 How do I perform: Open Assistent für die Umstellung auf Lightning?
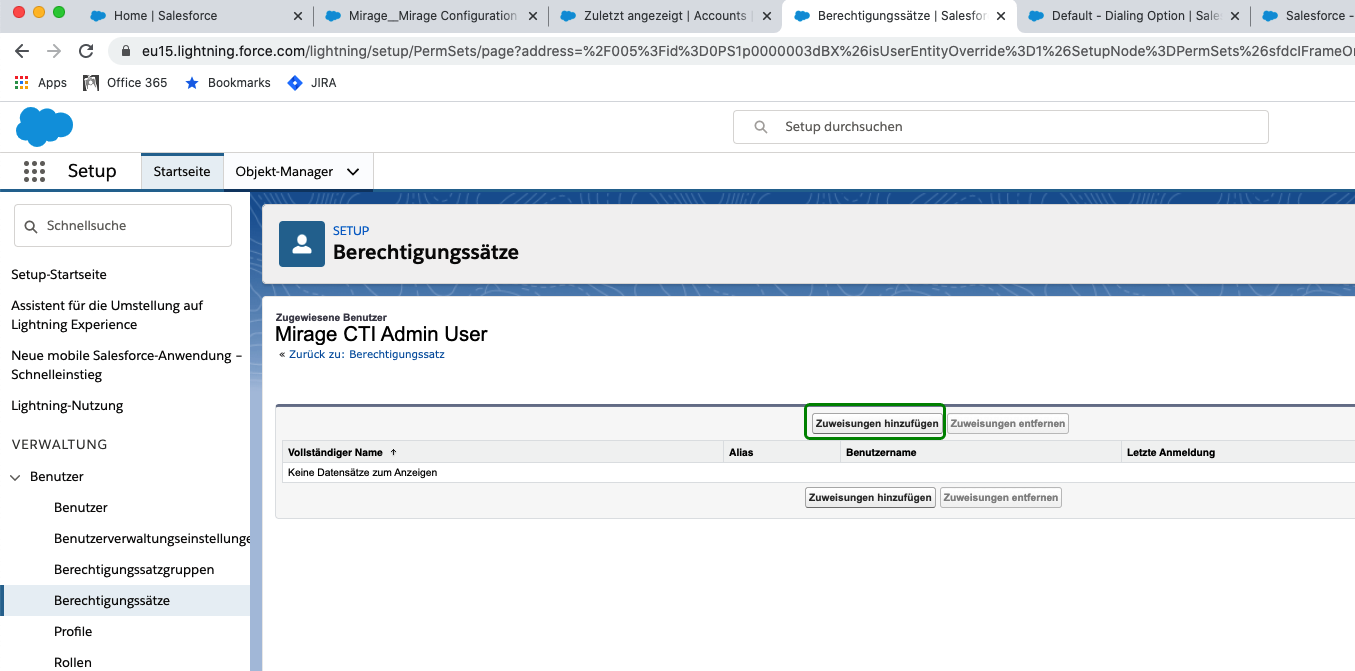pos(107,315)
